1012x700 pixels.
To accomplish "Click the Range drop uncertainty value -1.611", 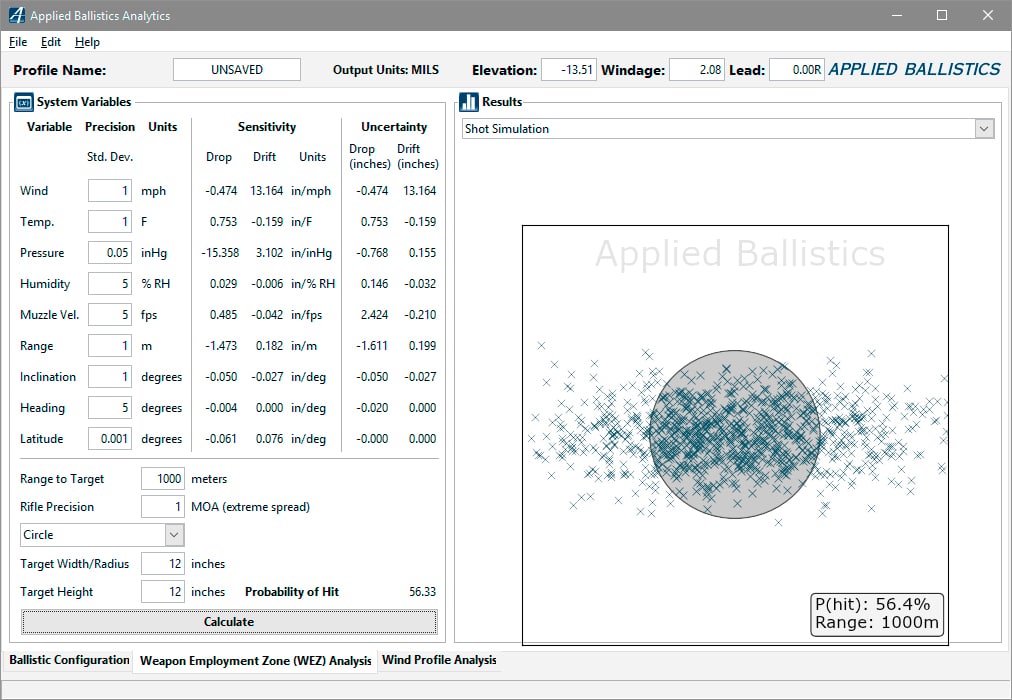I will (x=372, y=346).
